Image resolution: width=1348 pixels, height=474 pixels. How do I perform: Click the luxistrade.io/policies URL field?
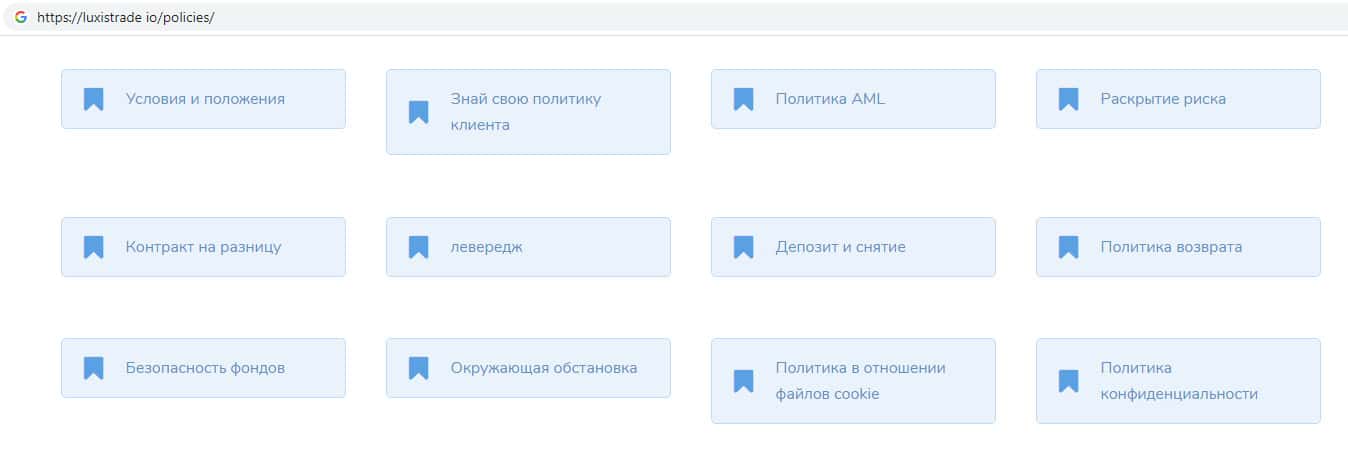pyautogui.click(x=674, y=17)
